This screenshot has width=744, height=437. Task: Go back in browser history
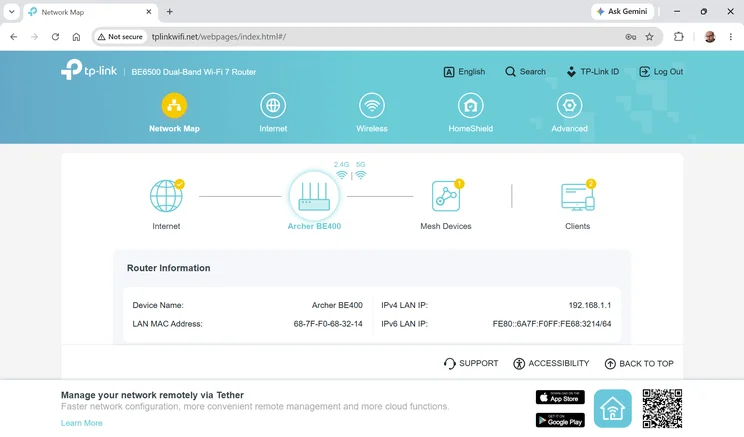click(x=14, y=37)
